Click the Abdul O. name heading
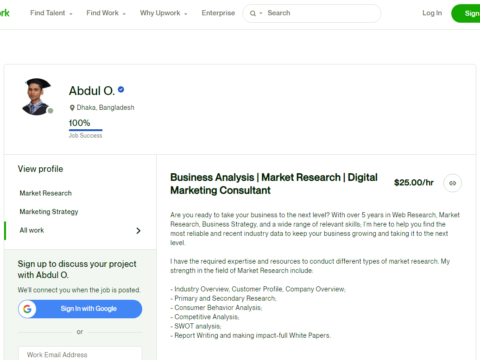This screenshot has height=360, width=480. pyautogui.click(x=92, y=91)
